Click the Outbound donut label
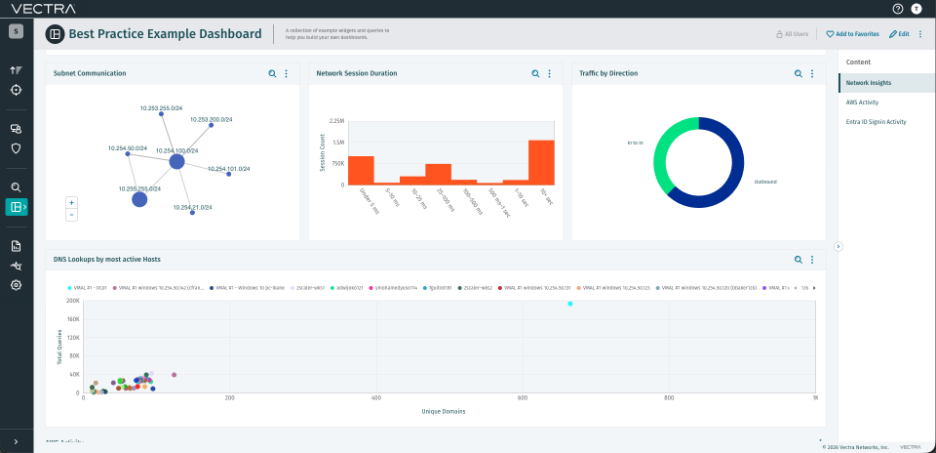The width and height of the screenshot is (936, 453). [x=765, y=181]
